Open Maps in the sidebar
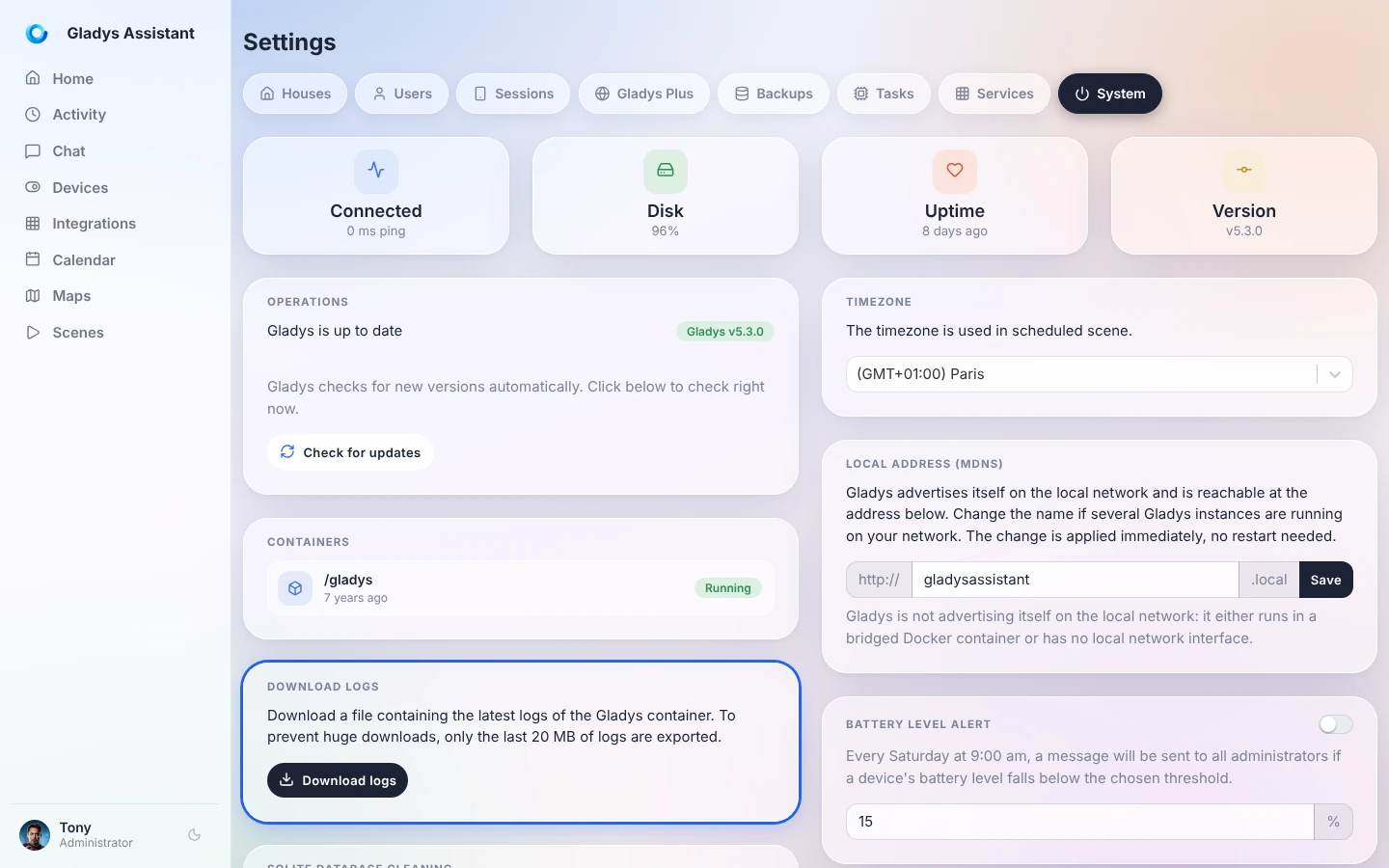Image resolution: width=1389 pixels, height=868 pixels. [116, 296]
